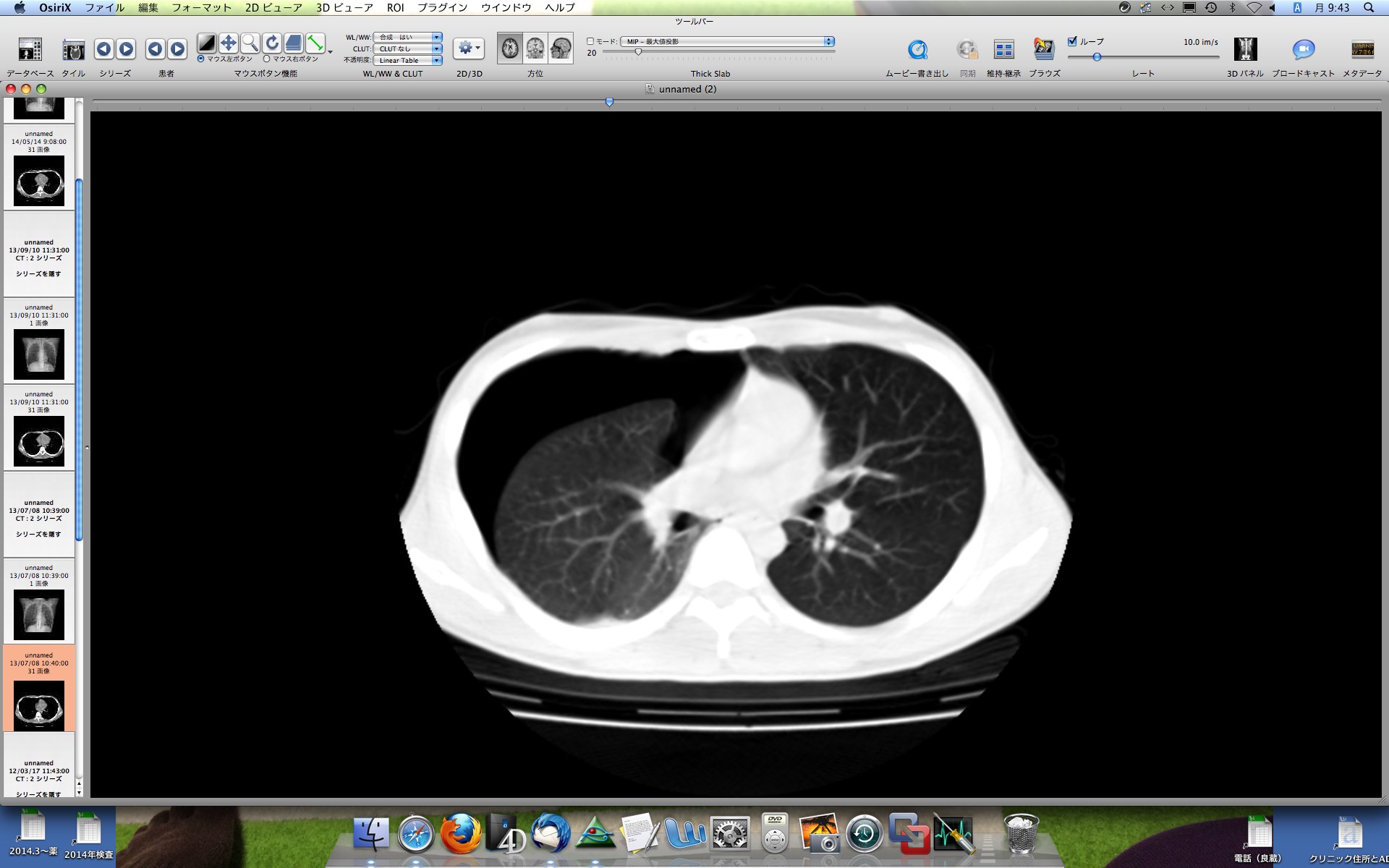The height and width of the screenshot is (868, 1389).
Task: Click the 13/09/10 シリーズを隠す button
Action: click(x=38, y=274)
